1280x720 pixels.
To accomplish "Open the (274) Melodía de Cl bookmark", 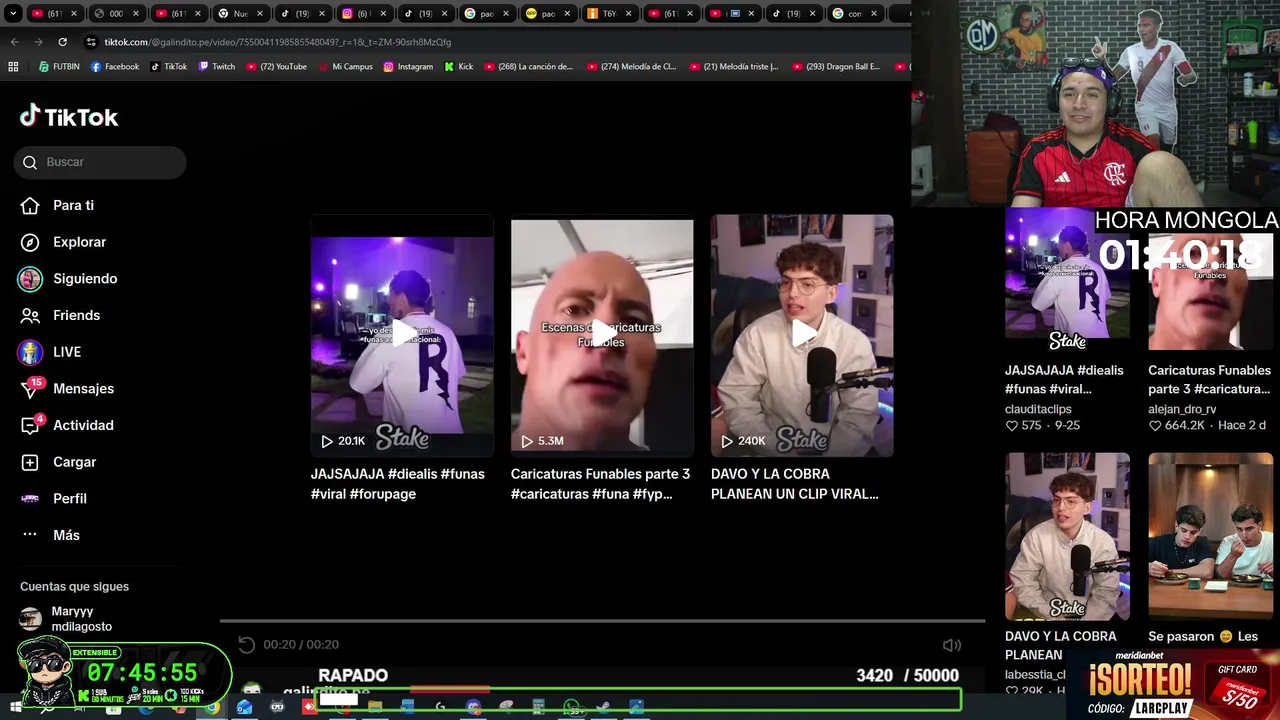I will coord(632,67).
